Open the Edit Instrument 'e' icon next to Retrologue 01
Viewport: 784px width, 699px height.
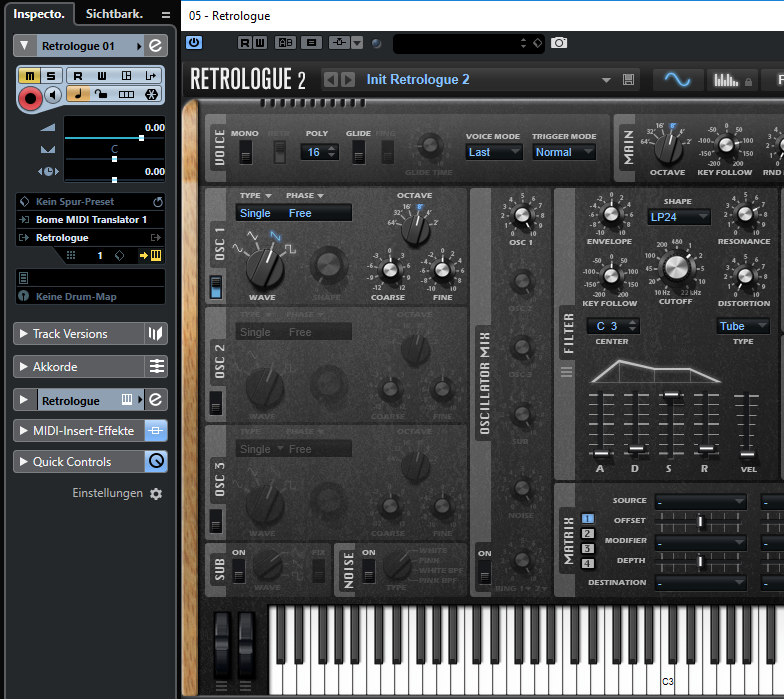pyautogui.click(x=156, y=46)
